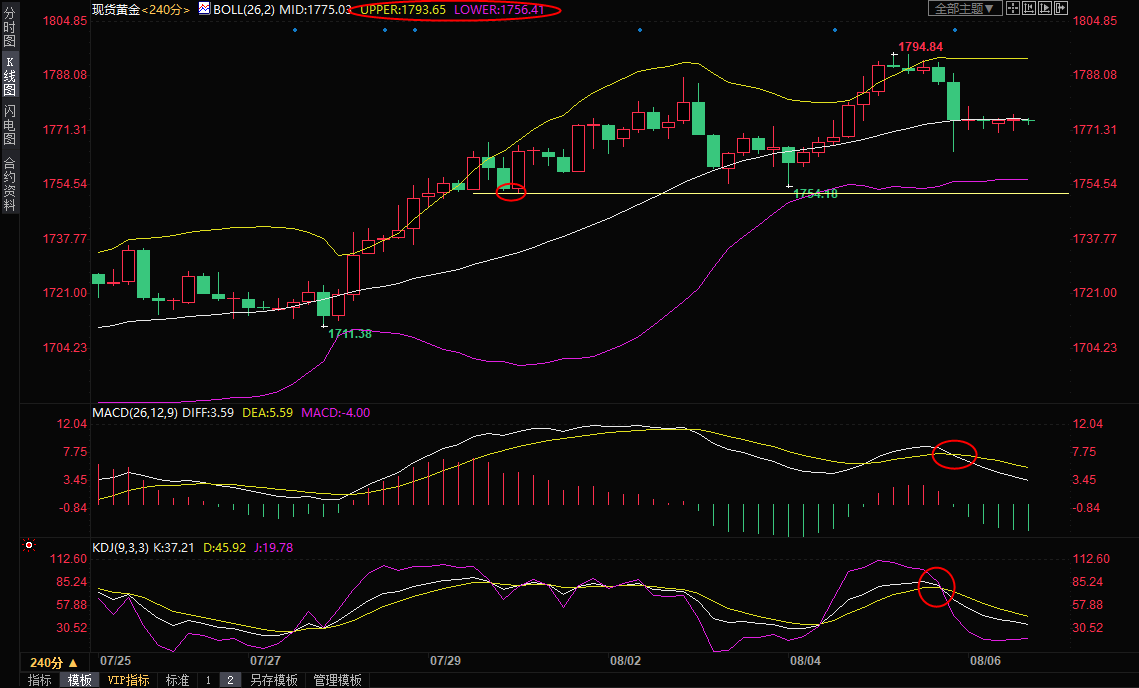Toggle template slot 1
The width and height of the screenshot is (1139, 688).
208,680
